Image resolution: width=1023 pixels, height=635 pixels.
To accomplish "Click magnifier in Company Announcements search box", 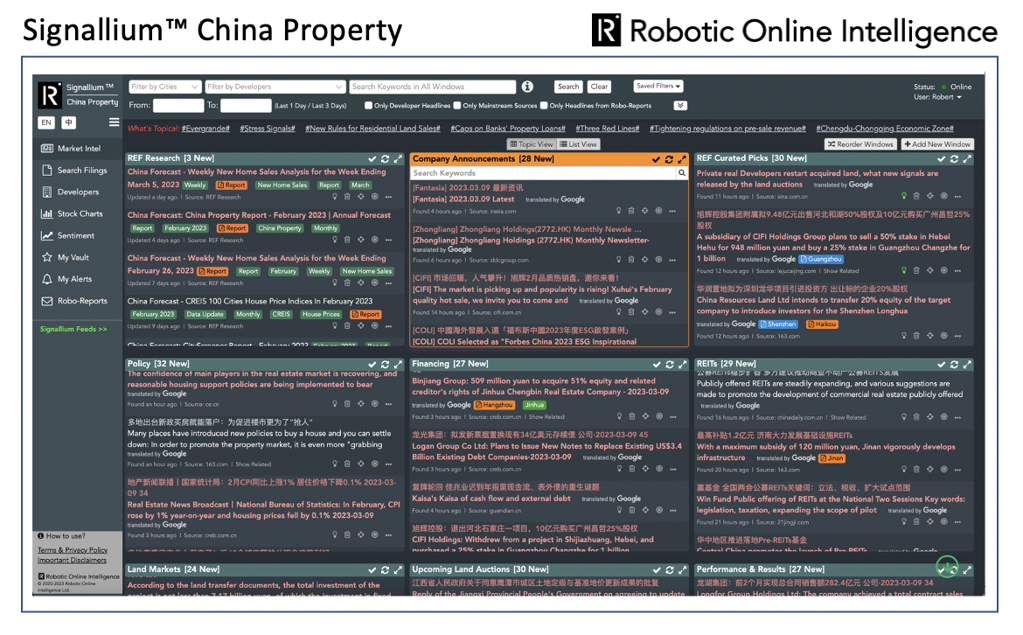I will point(682,173).
